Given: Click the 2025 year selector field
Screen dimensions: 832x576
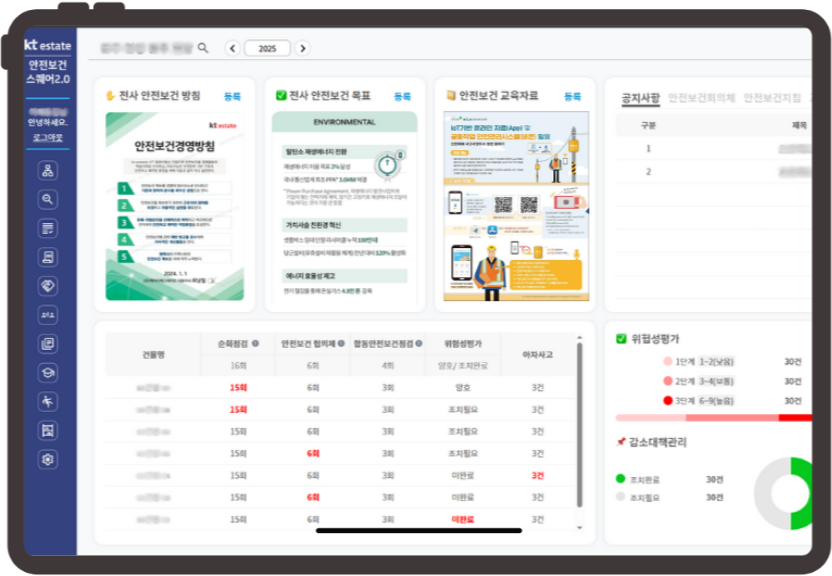Looking at the screenshot, I should tap(267, 48).
